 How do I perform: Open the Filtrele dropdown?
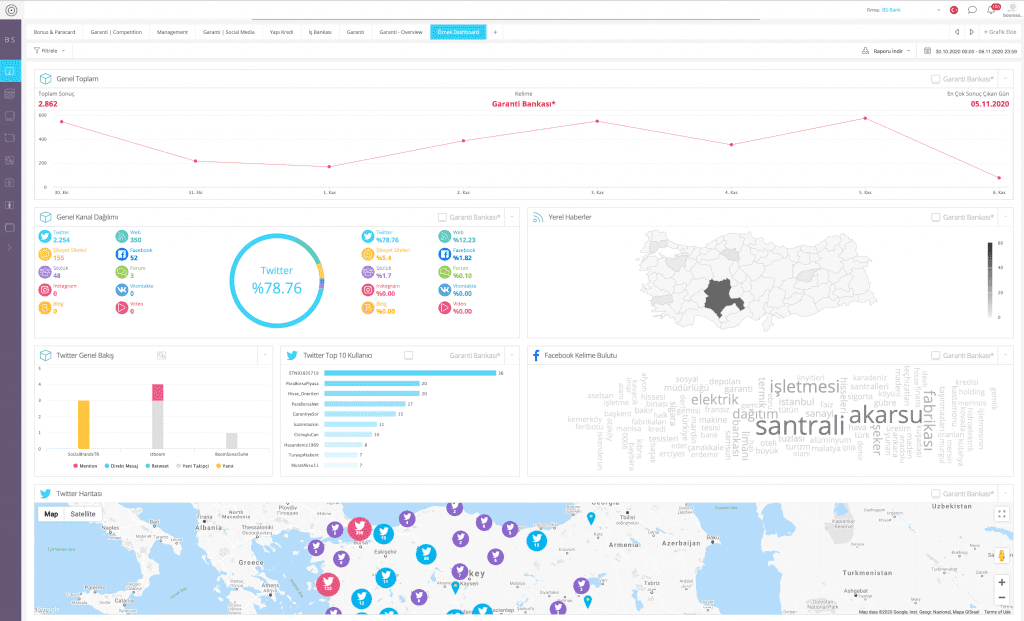click(49, 50)
